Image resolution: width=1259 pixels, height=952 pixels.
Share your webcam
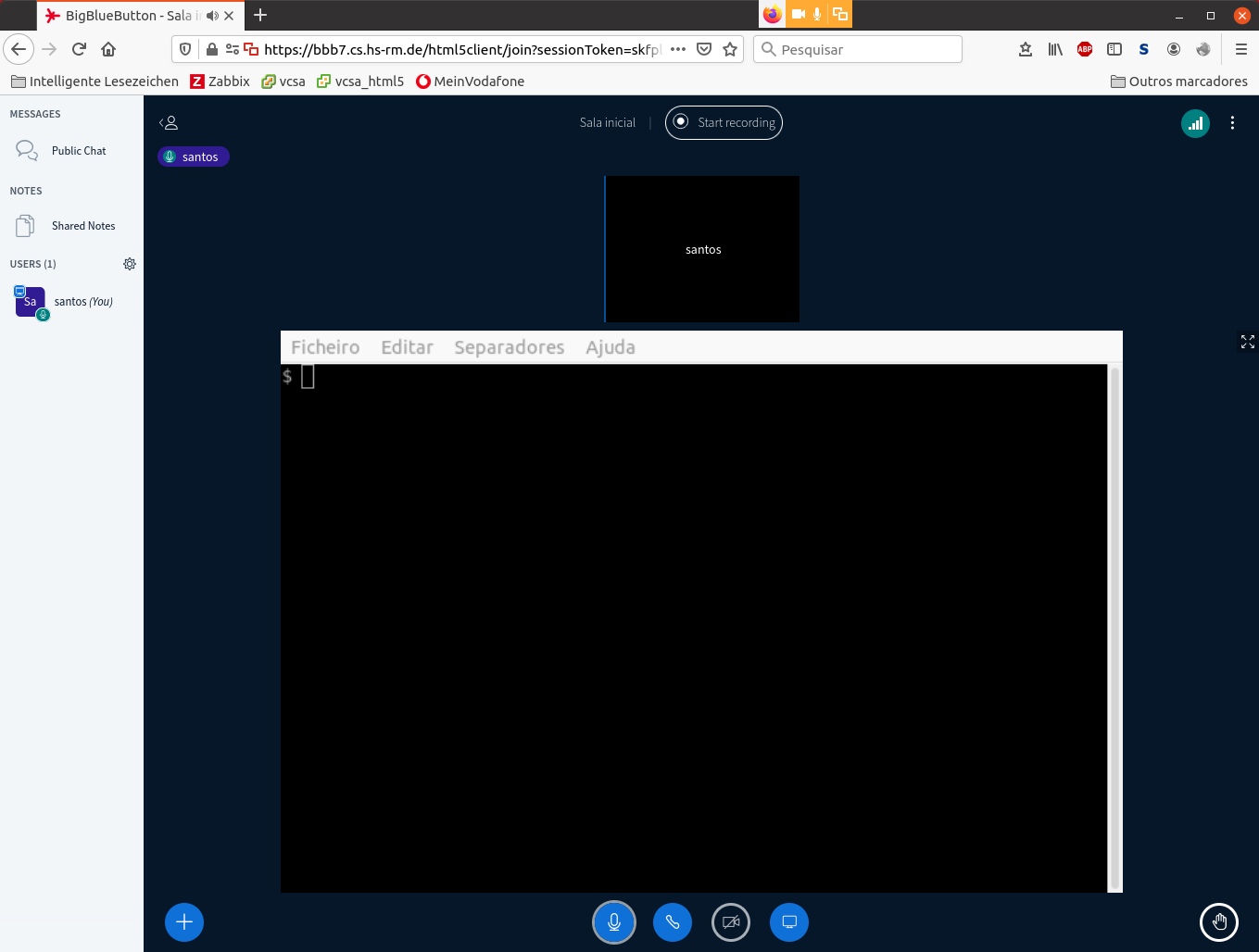(x=731, y=922)
